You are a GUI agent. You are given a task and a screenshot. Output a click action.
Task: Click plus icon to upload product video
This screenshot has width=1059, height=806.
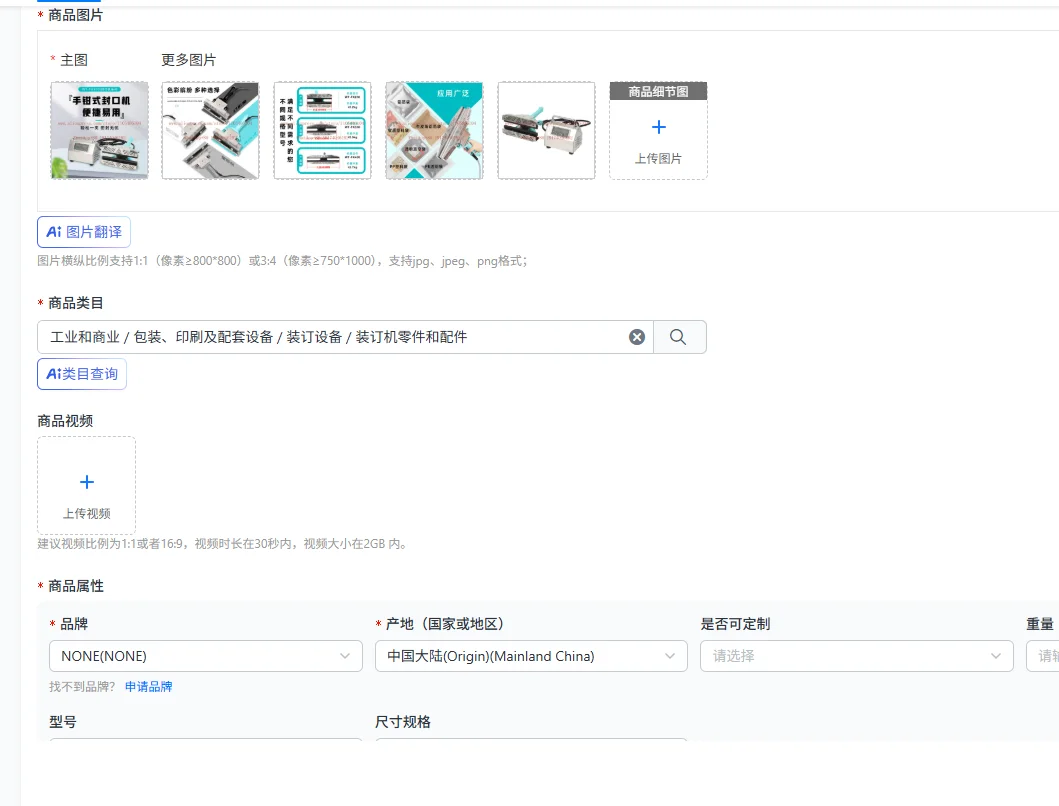[87, 482]
